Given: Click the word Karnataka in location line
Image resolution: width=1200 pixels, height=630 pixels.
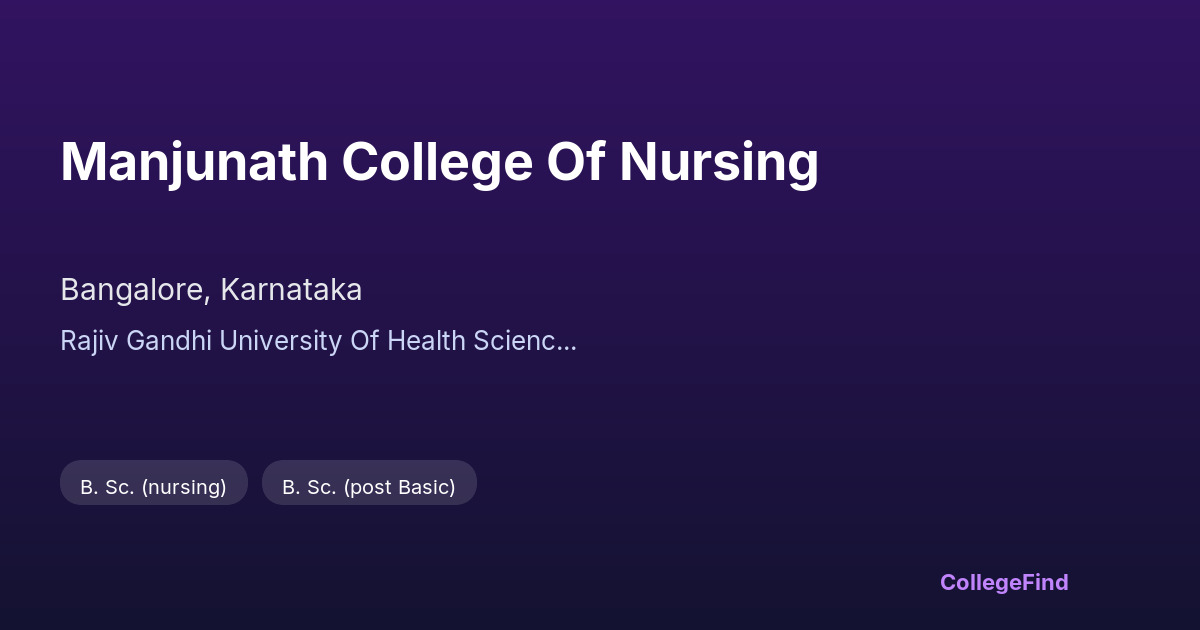Looking at the screenshot, I should [x=291, y=290].
